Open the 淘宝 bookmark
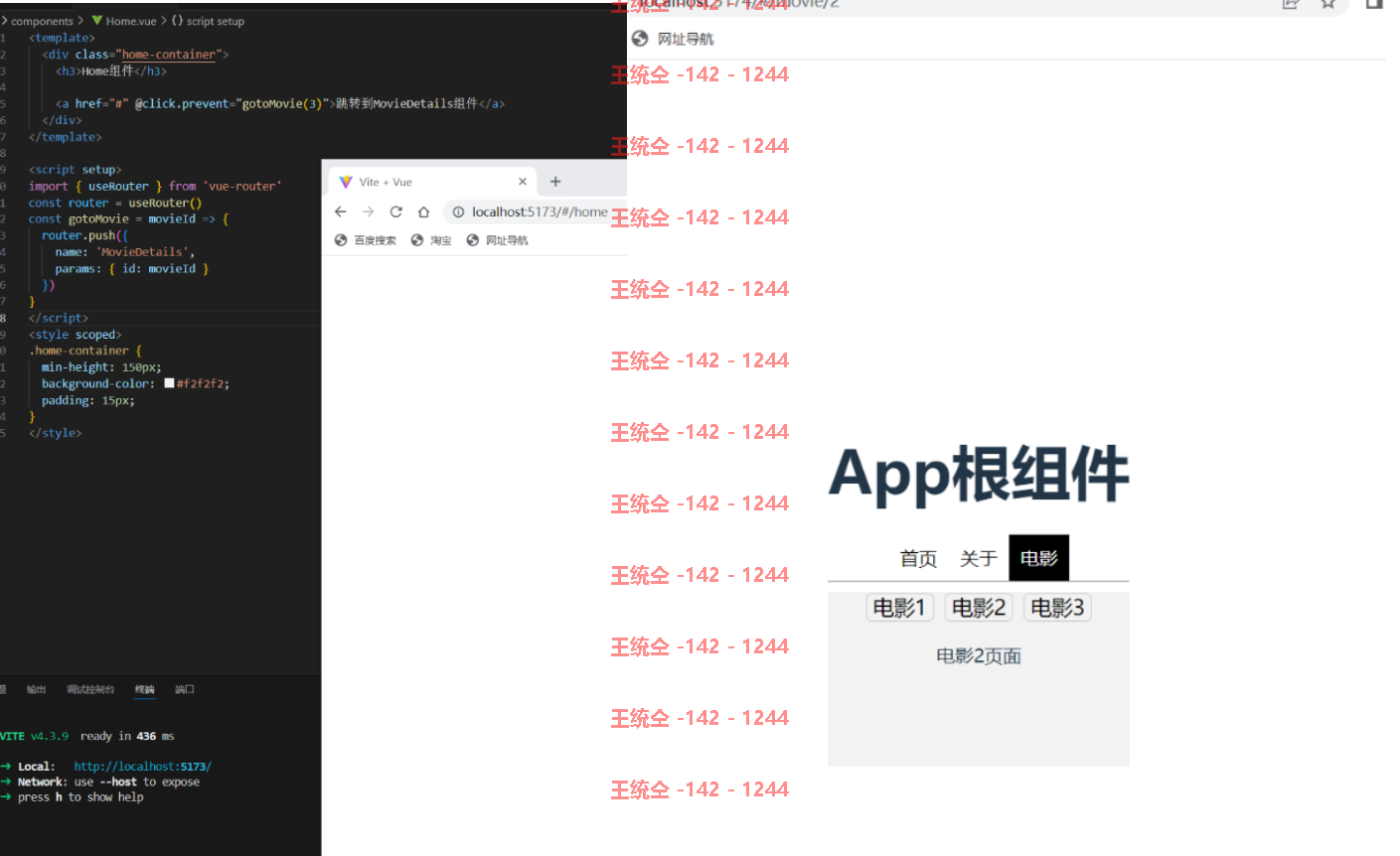The height and width of the screenshot is (856, 1400). [431, 240]
